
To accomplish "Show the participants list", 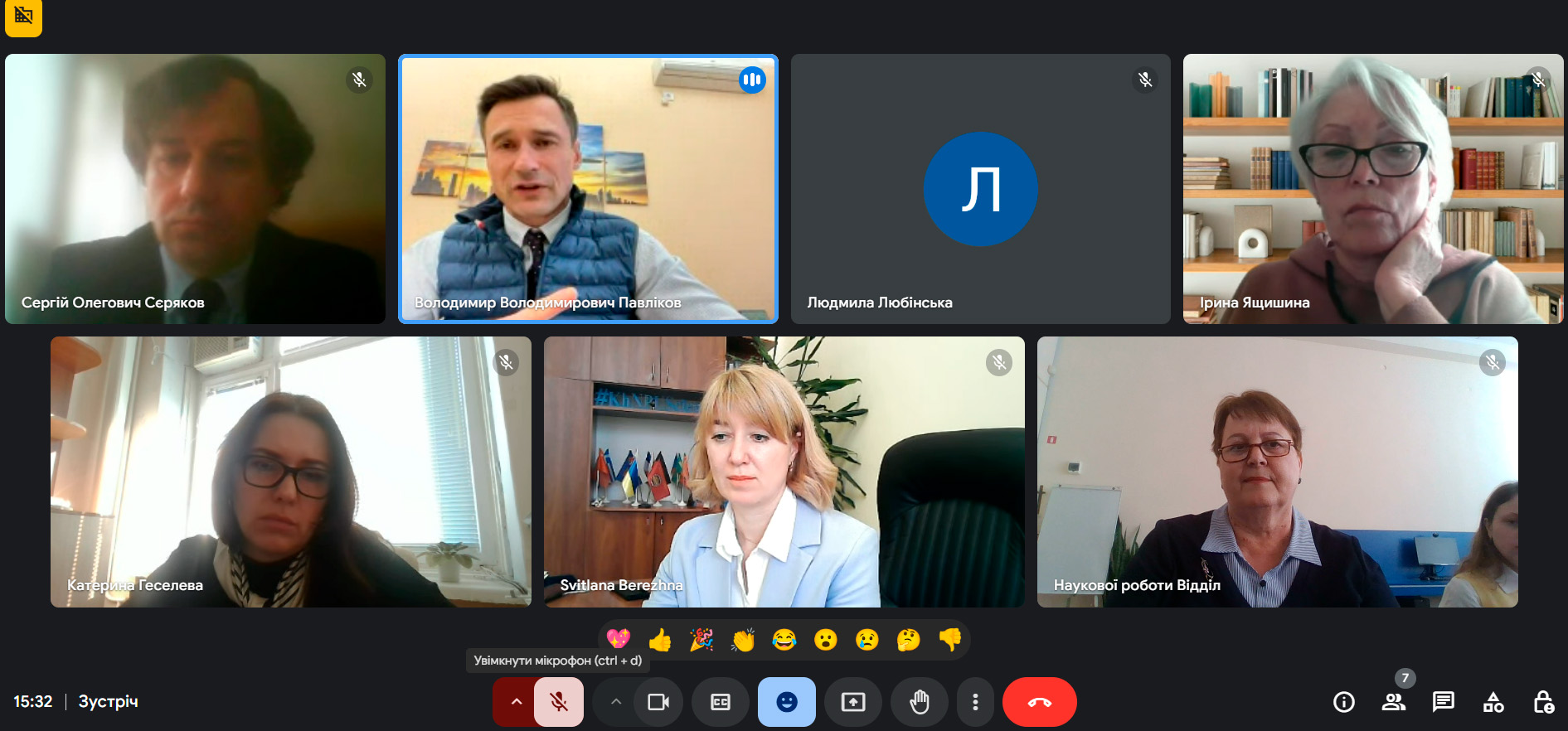I will pyautogui.click(x=1393, y=702).
